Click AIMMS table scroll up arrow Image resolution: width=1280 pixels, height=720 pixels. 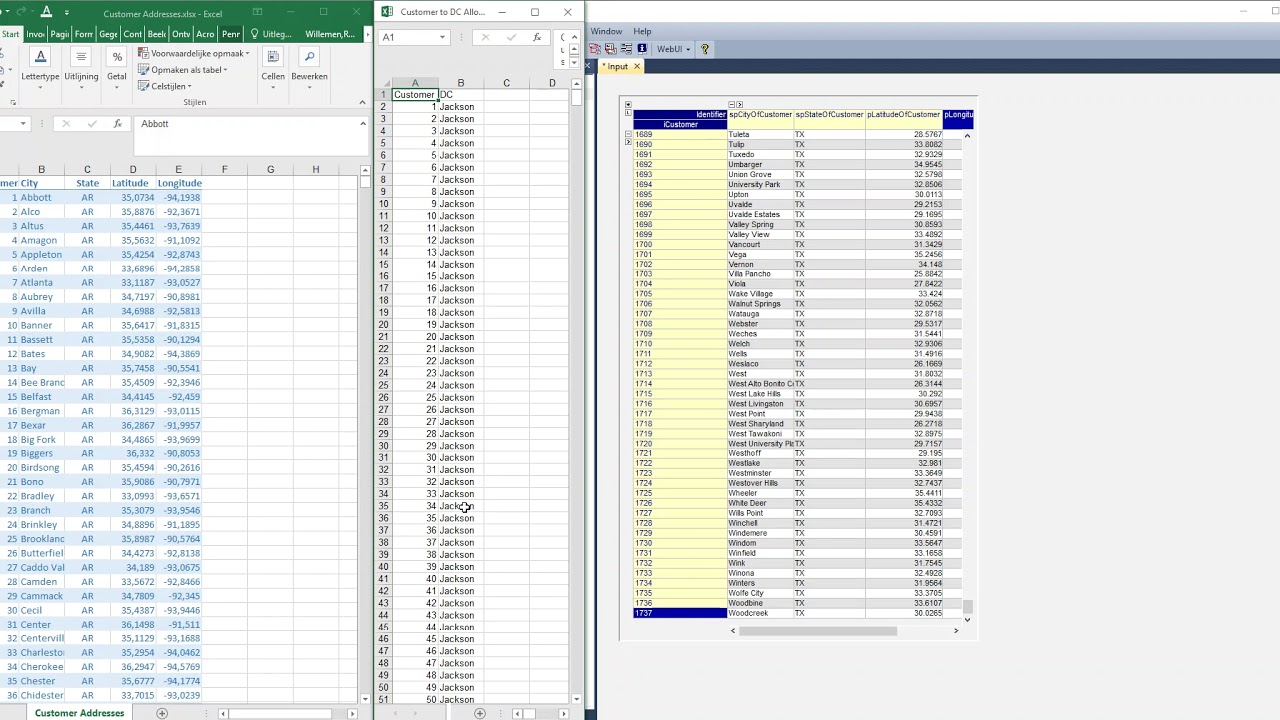click(x=967, y=135)
